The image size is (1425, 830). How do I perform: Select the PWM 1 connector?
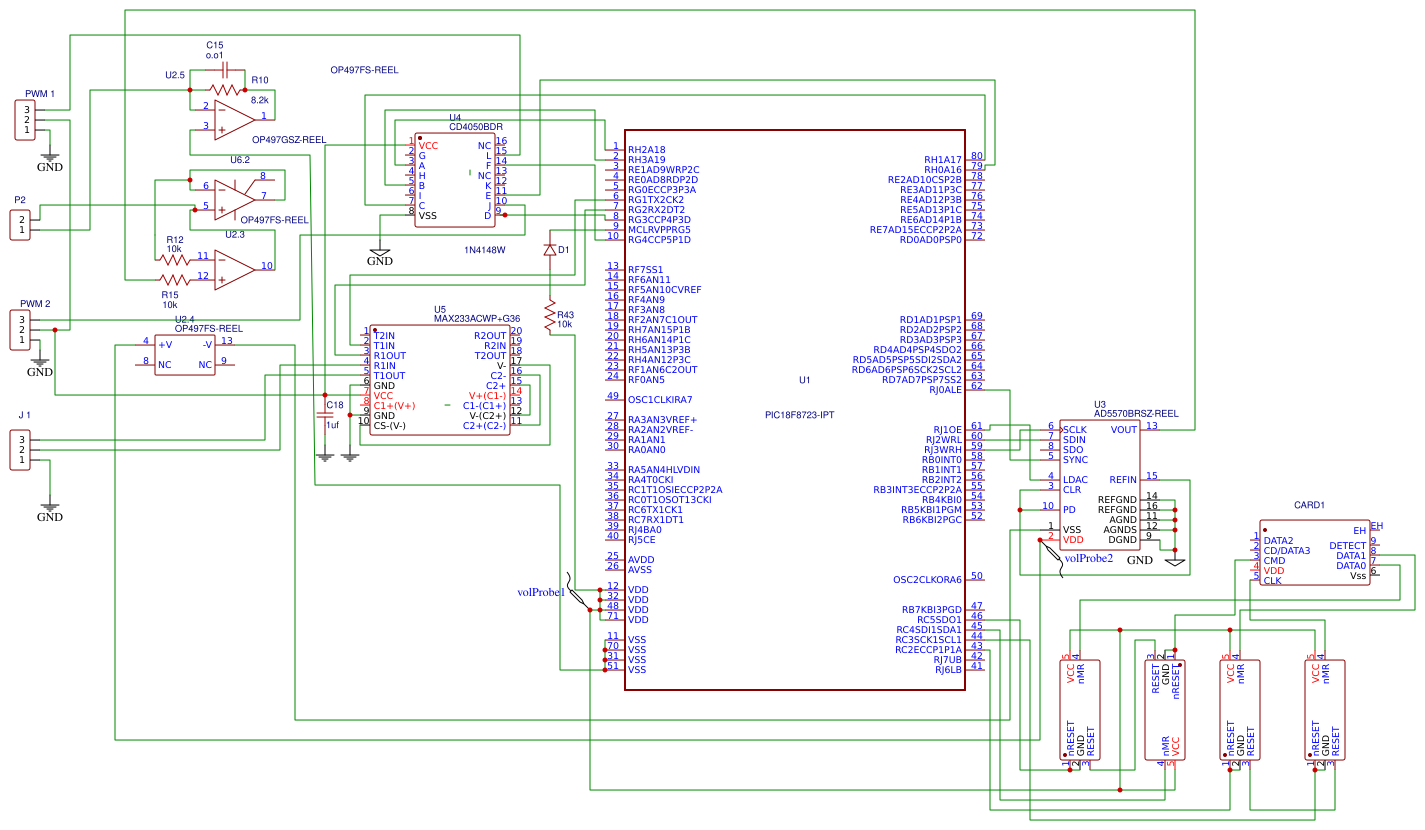click(27, 120)
